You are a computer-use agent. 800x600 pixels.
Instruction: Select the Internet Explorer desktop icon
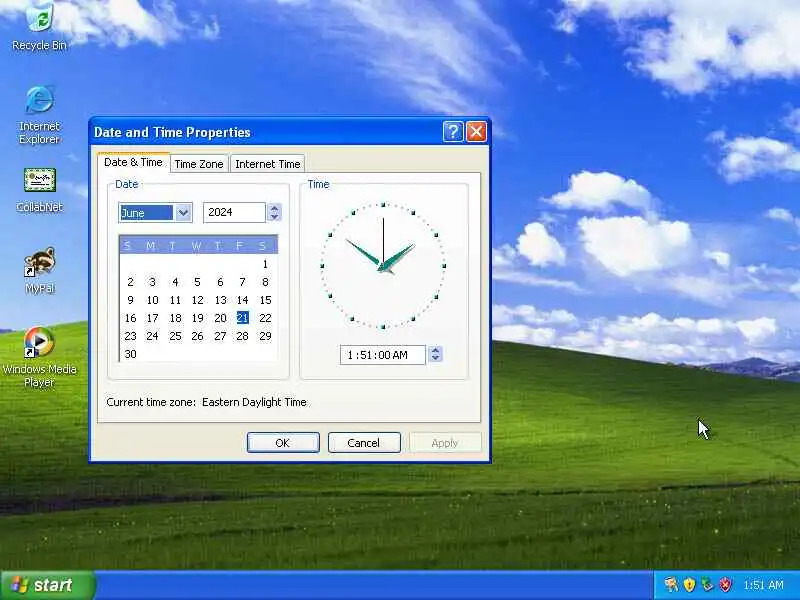click(x=39, y=115)
